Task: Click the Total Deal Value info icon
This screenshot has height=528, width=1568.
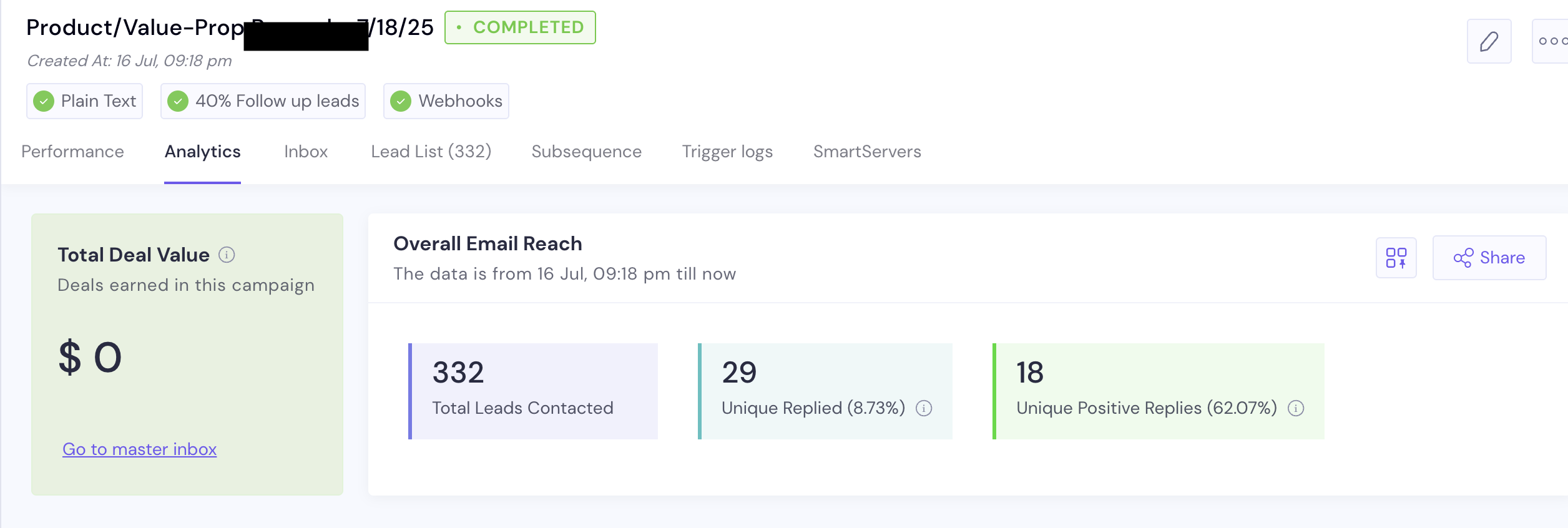Action: click(227, 255)
